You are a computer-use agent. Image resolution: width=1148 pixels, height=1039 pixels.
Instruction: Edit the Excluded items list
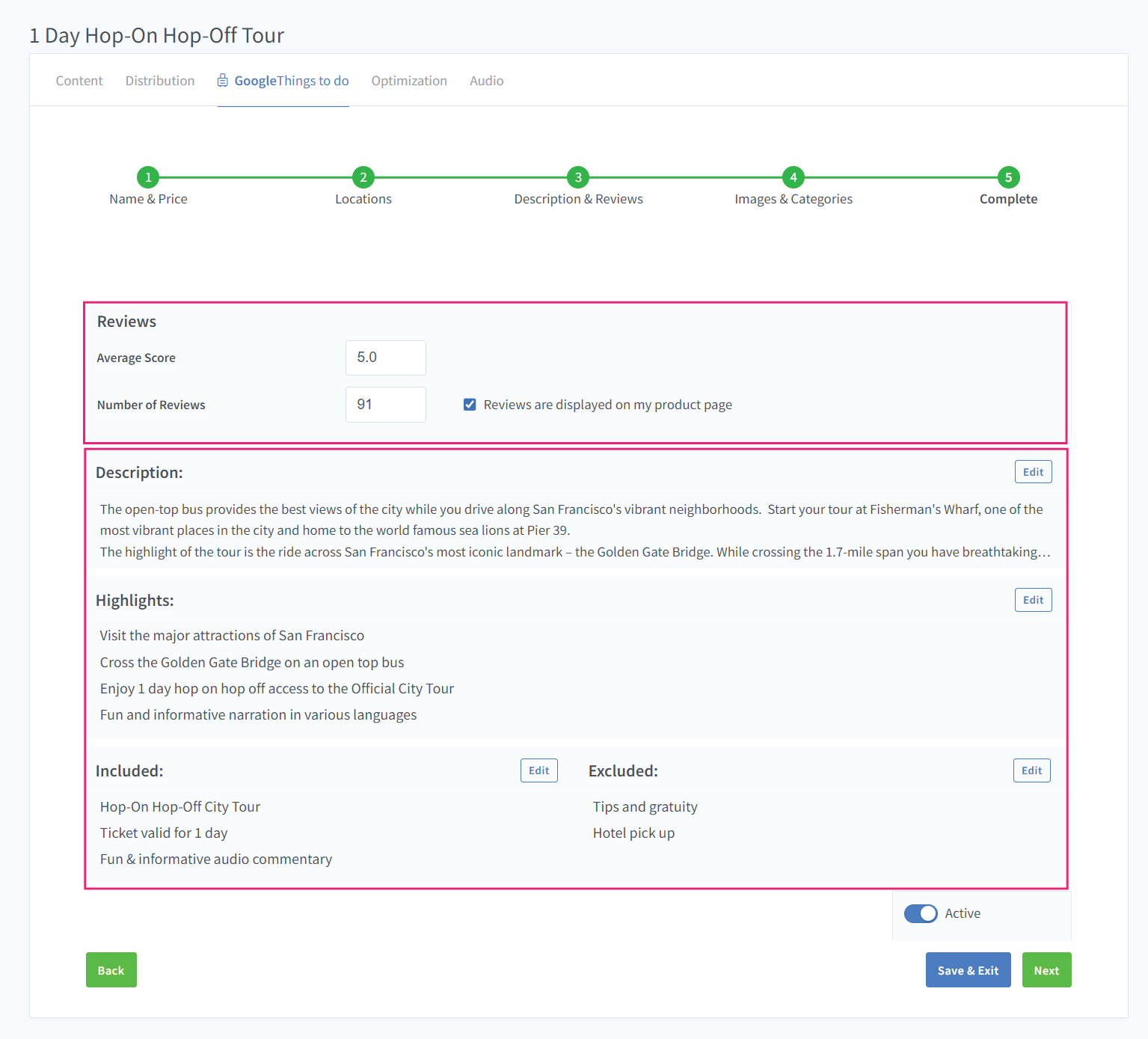[x=1031, y=770]
